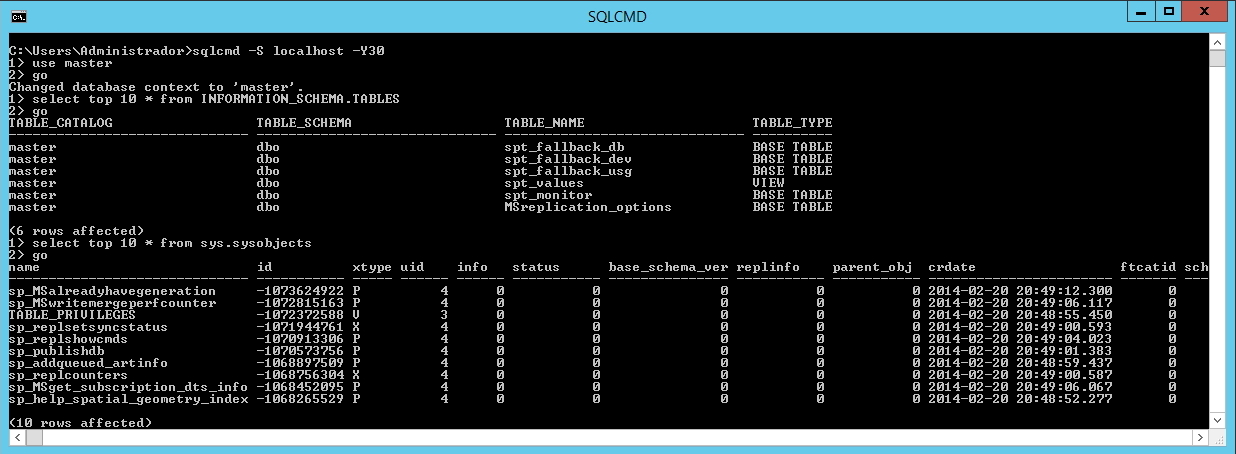Screen dimensions: 1236x454
Task: Click the sp_help_spatial_geometry_index row name
Action: tap(129, 399)
